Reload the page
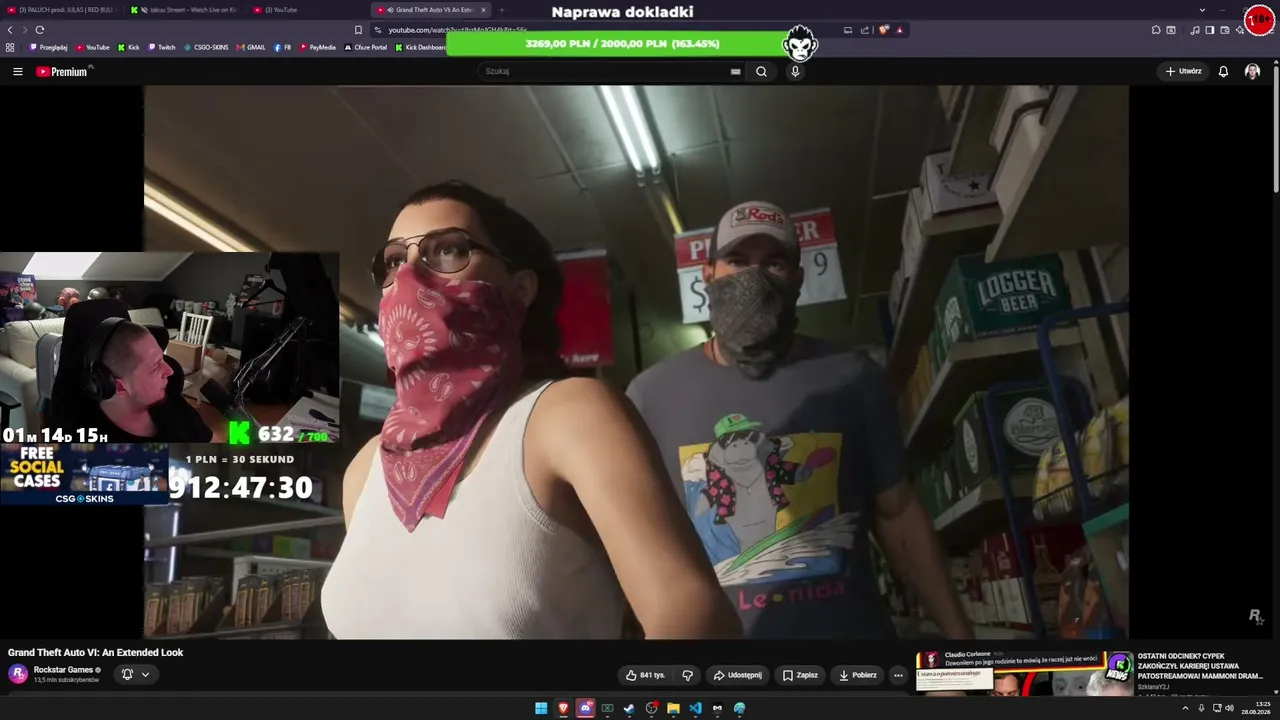This screenshot has height=720, width=1280. (40, 30)
